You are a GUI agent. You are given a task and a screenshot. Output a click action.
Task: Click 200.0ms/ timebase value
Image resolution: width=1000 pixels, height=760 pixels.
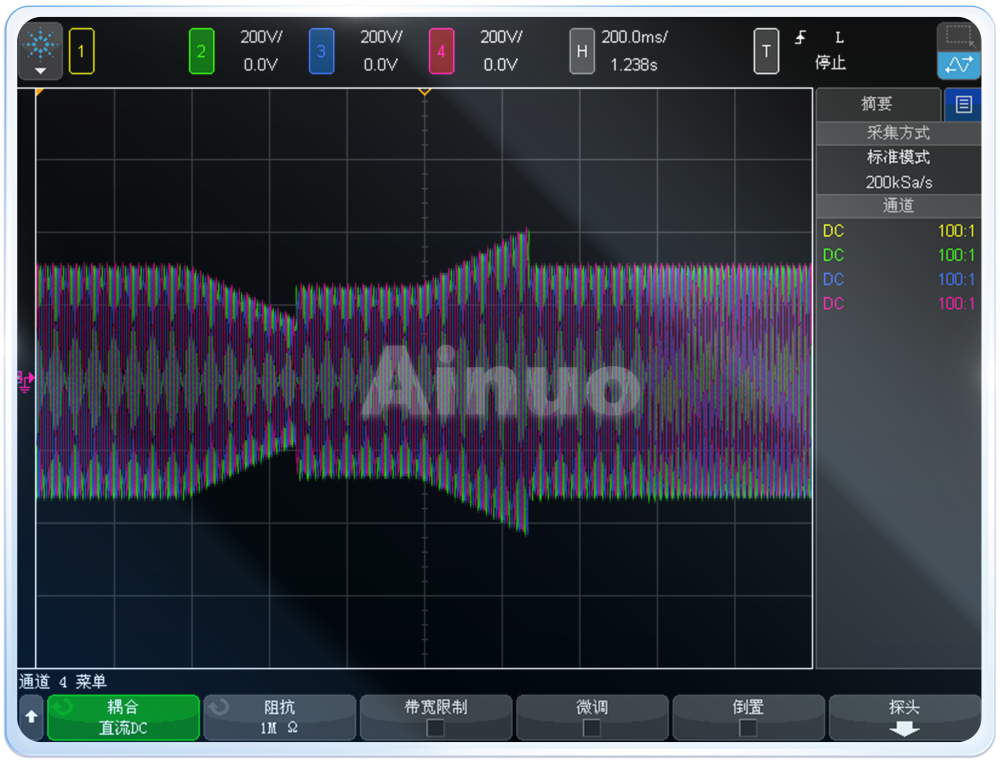pos(635,37)
